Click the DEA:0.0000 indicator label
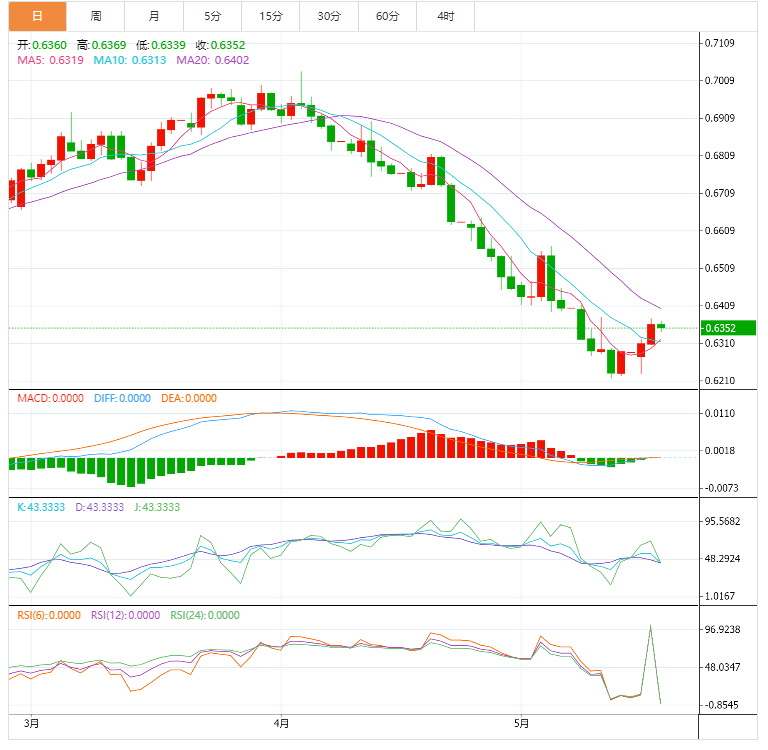This screenshot has width=768, height=750. click(189, 398)
